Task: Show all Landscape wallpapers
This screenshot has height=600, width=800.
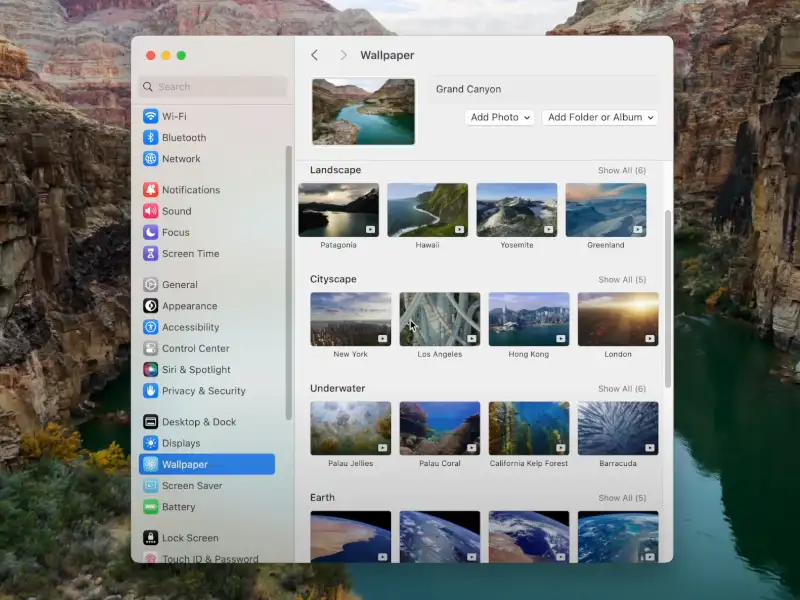Action: (x=622, y=170)
